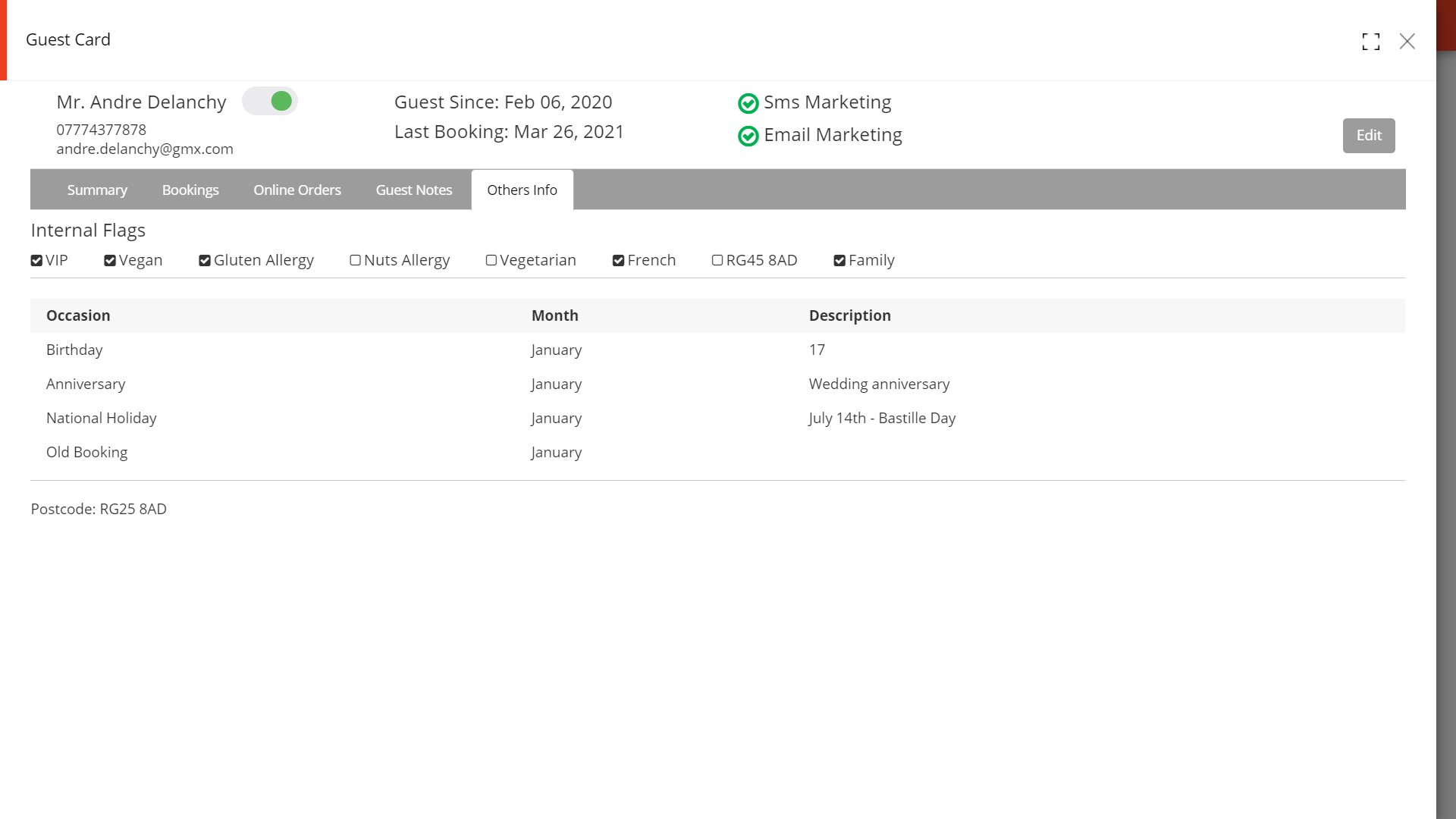
Task: Click the Description column header
Action: click(x=850, y=315)
